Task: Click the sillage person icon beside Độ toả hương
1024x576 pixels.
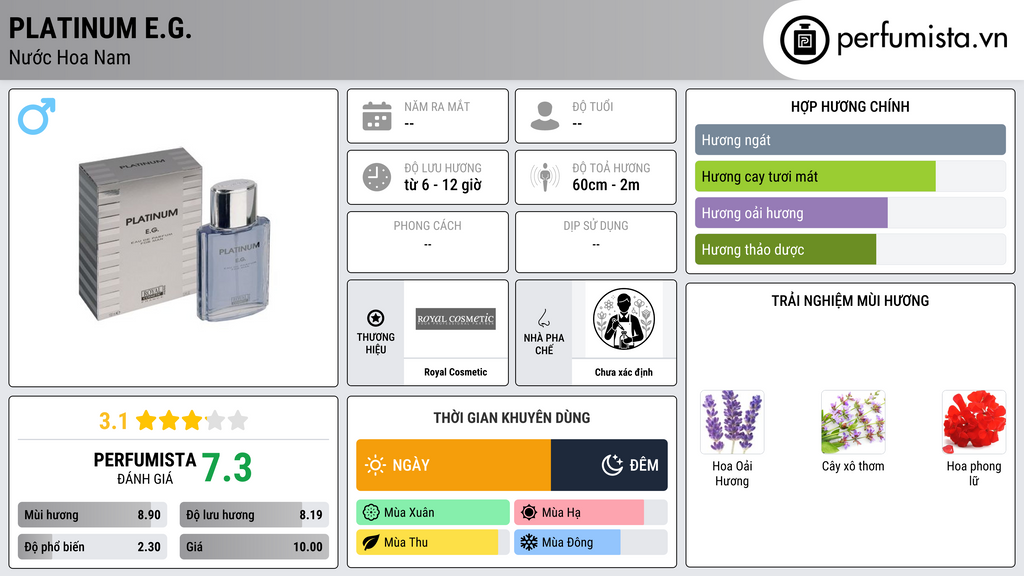Action: point(545,177)
